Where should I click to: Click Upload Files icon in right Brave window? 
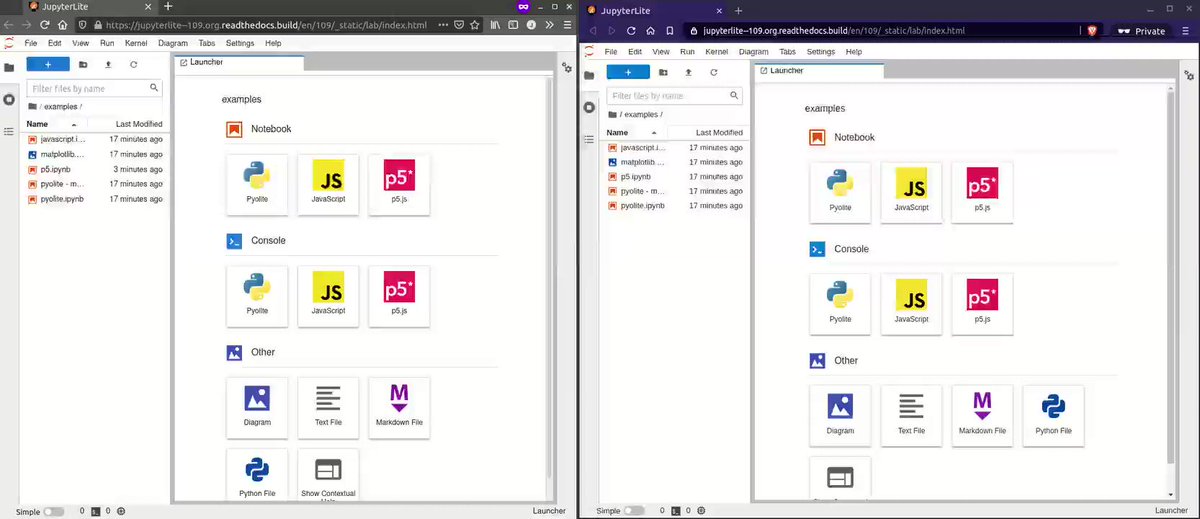coord(688,72)
